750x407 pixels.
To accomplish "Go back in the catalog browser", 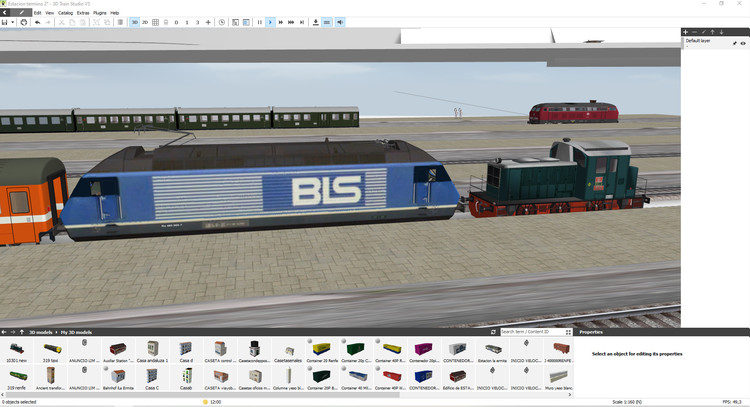I will point(4,332).
